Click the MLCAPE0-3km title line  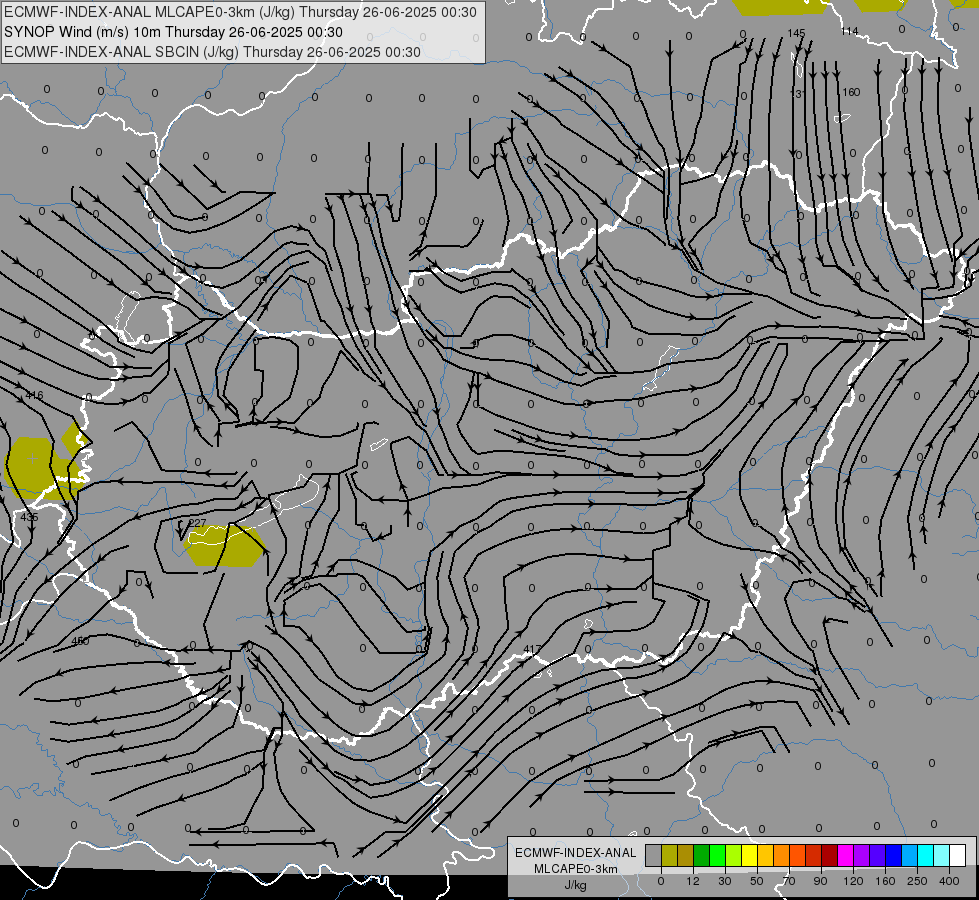240,12
